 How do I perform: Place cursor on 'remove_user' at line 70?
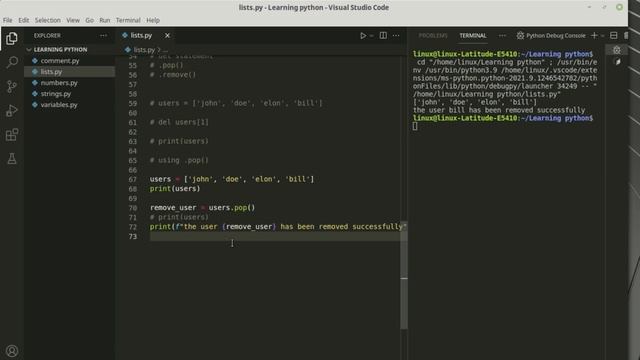173,208
